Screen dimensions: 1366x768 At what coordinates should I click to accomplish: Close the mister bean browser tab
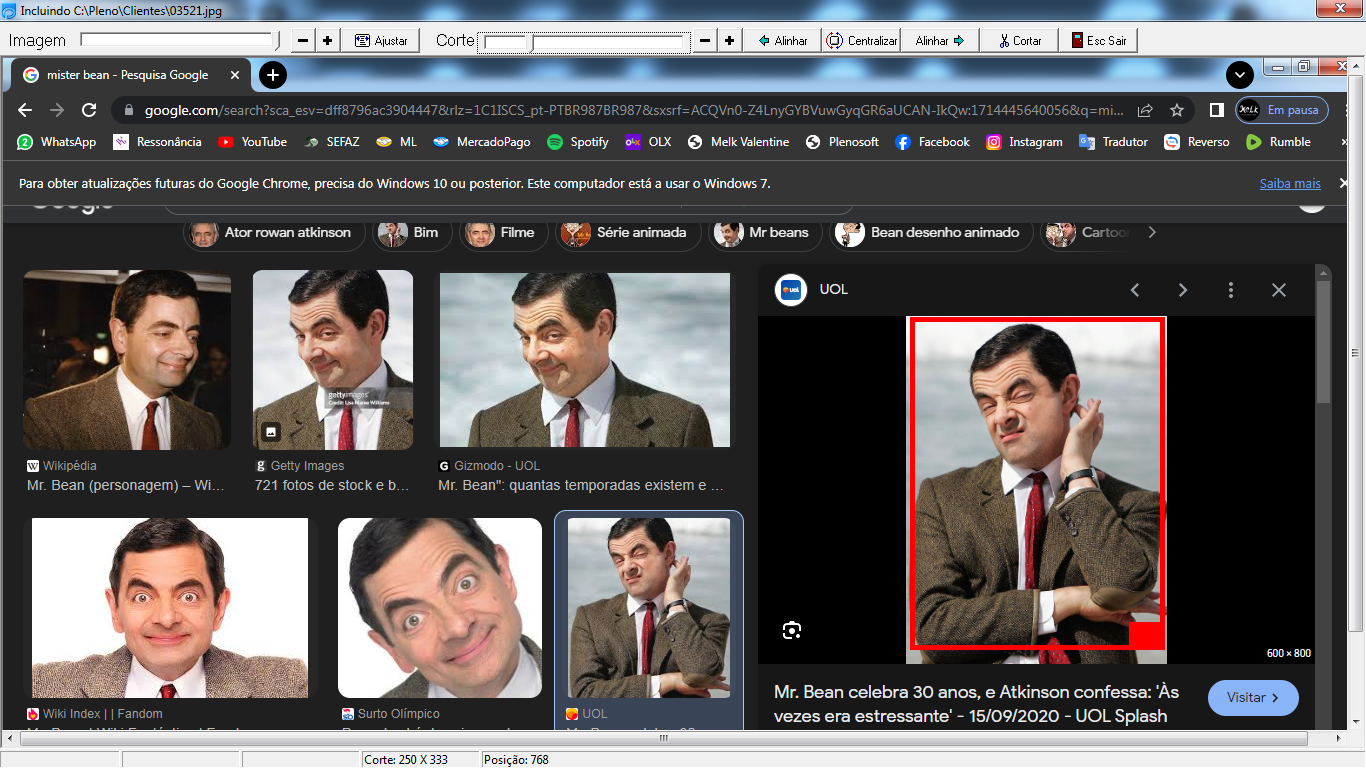pyautogui.click(x=236, y=75)
